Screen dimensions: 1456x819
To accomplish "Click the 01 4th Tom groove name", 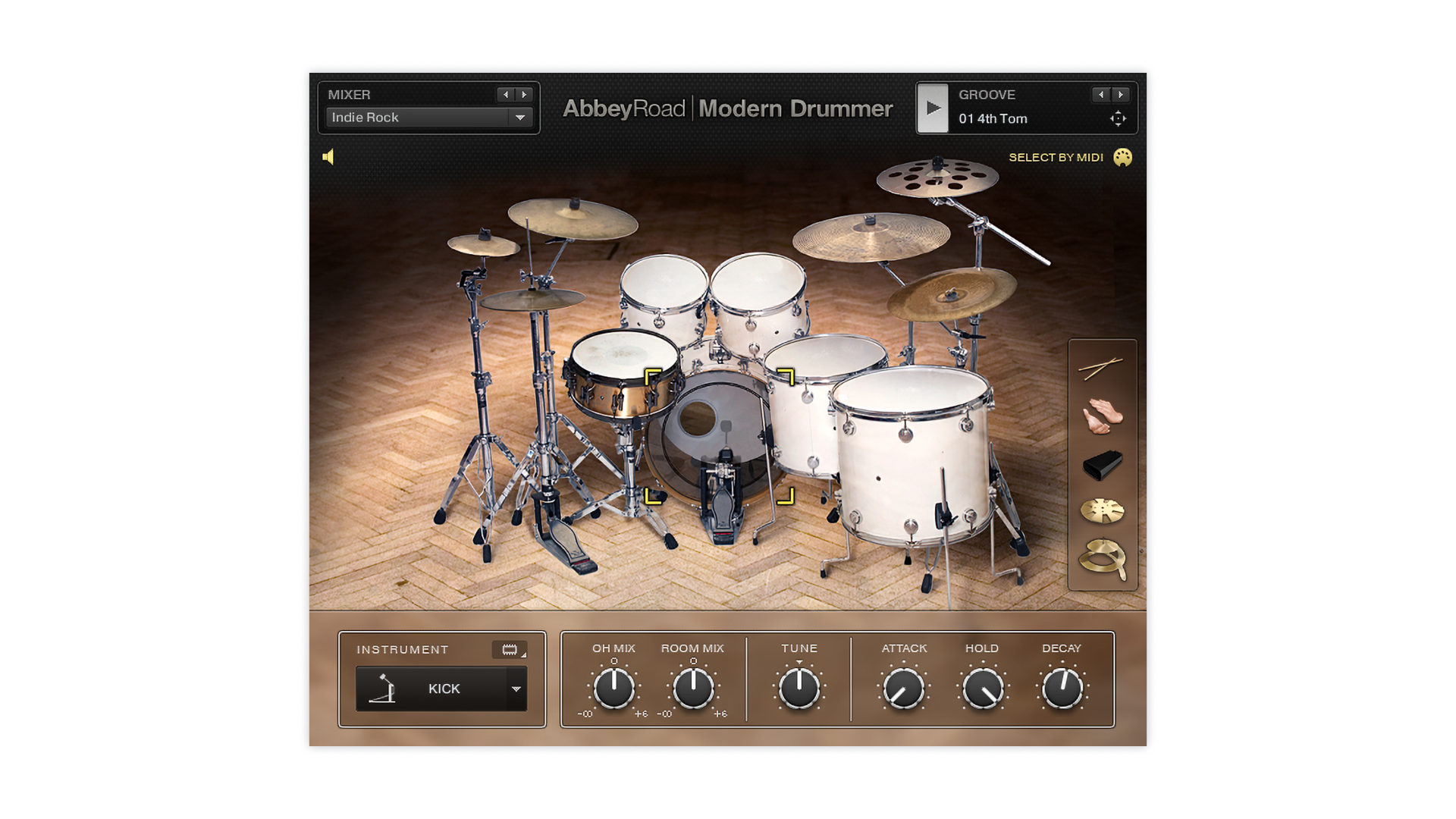I will pos(993,119).
